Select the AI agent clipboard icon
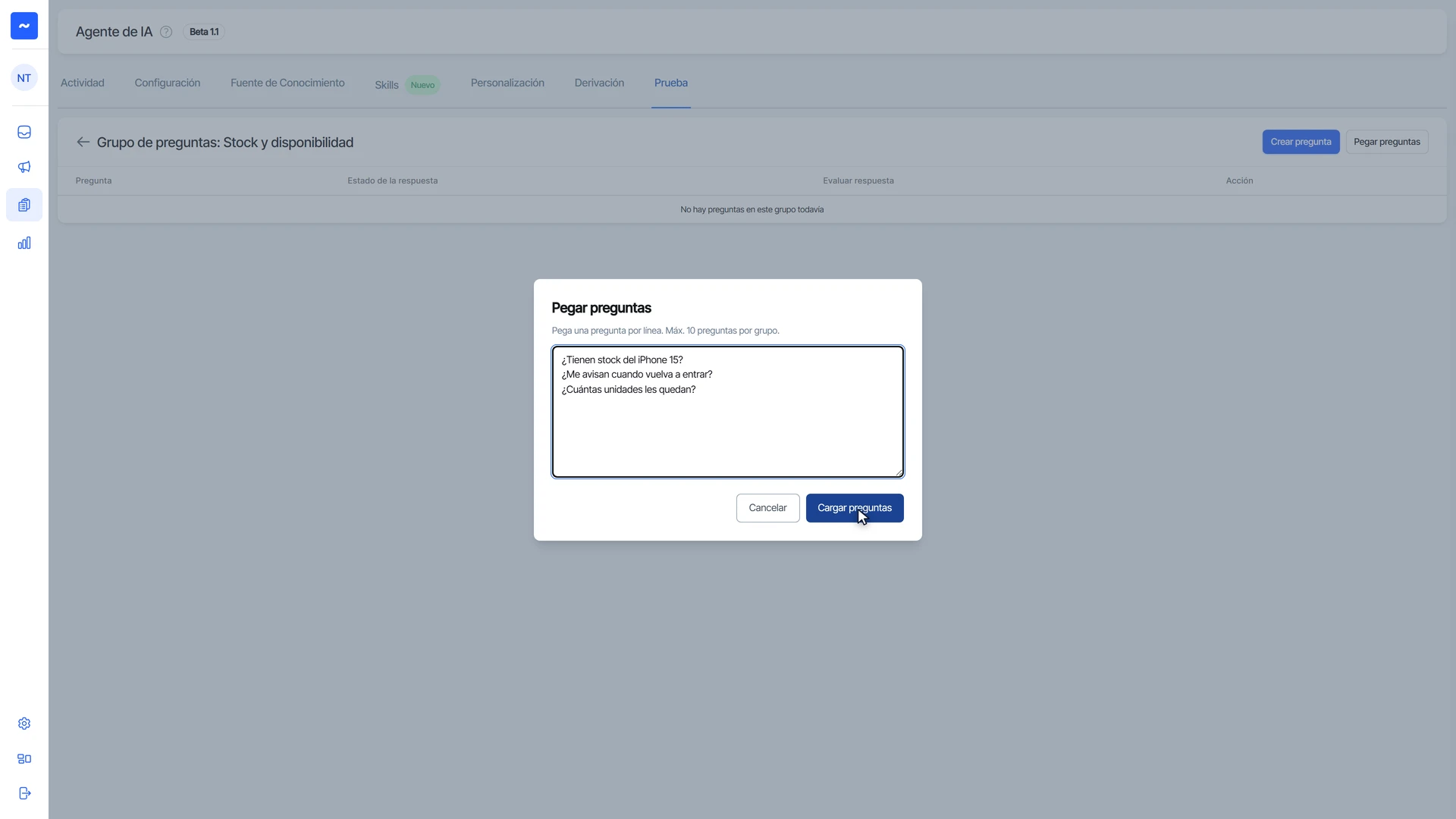Screen dimensions: 1456x819 coord(24,205)
